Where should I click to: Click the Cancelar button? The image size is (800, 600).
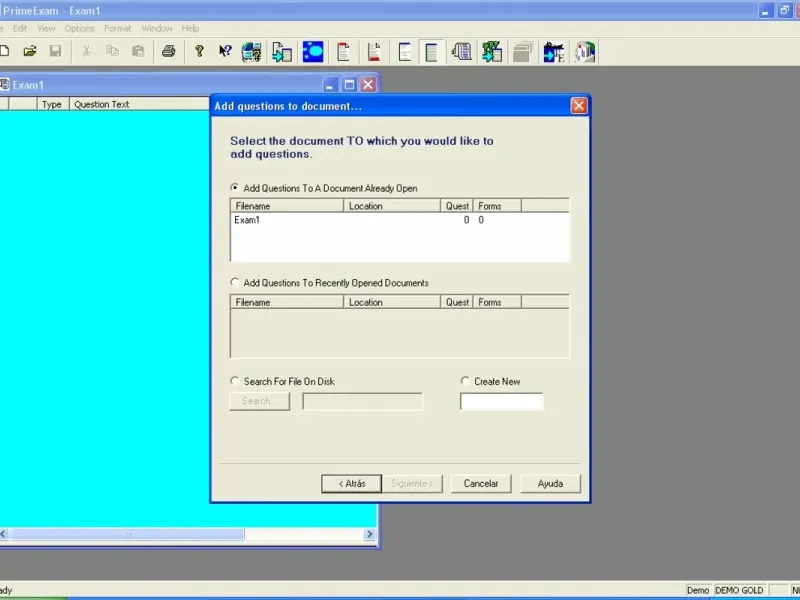click(x=481, y=484)
